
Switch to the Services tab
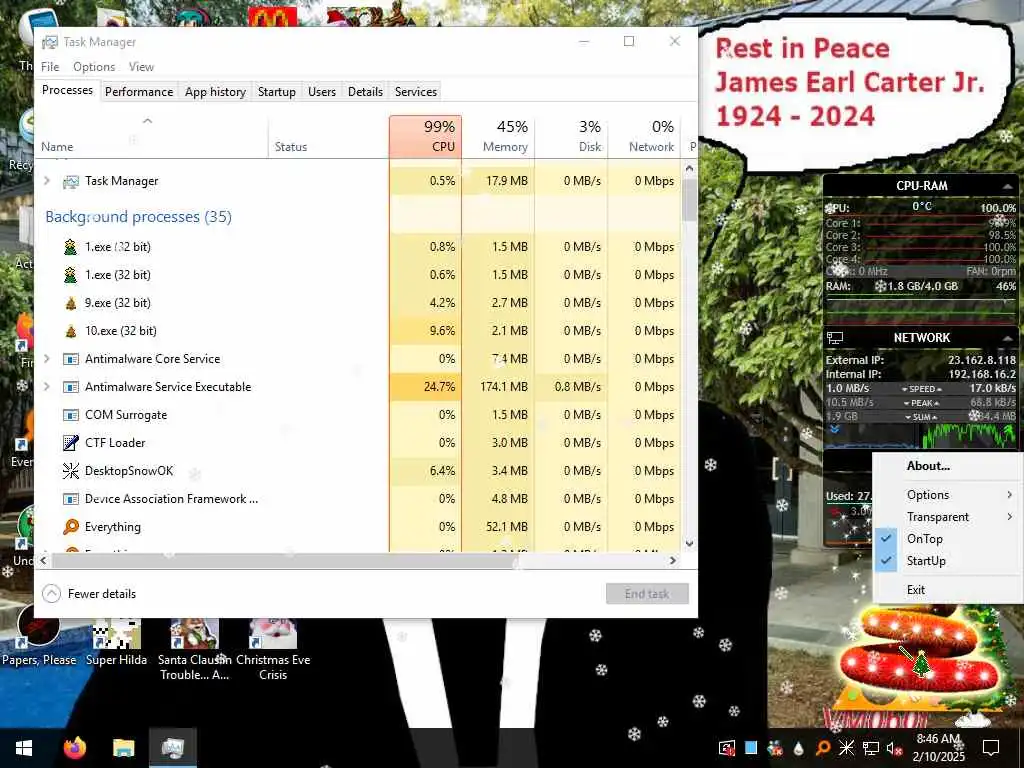point(416,92)
